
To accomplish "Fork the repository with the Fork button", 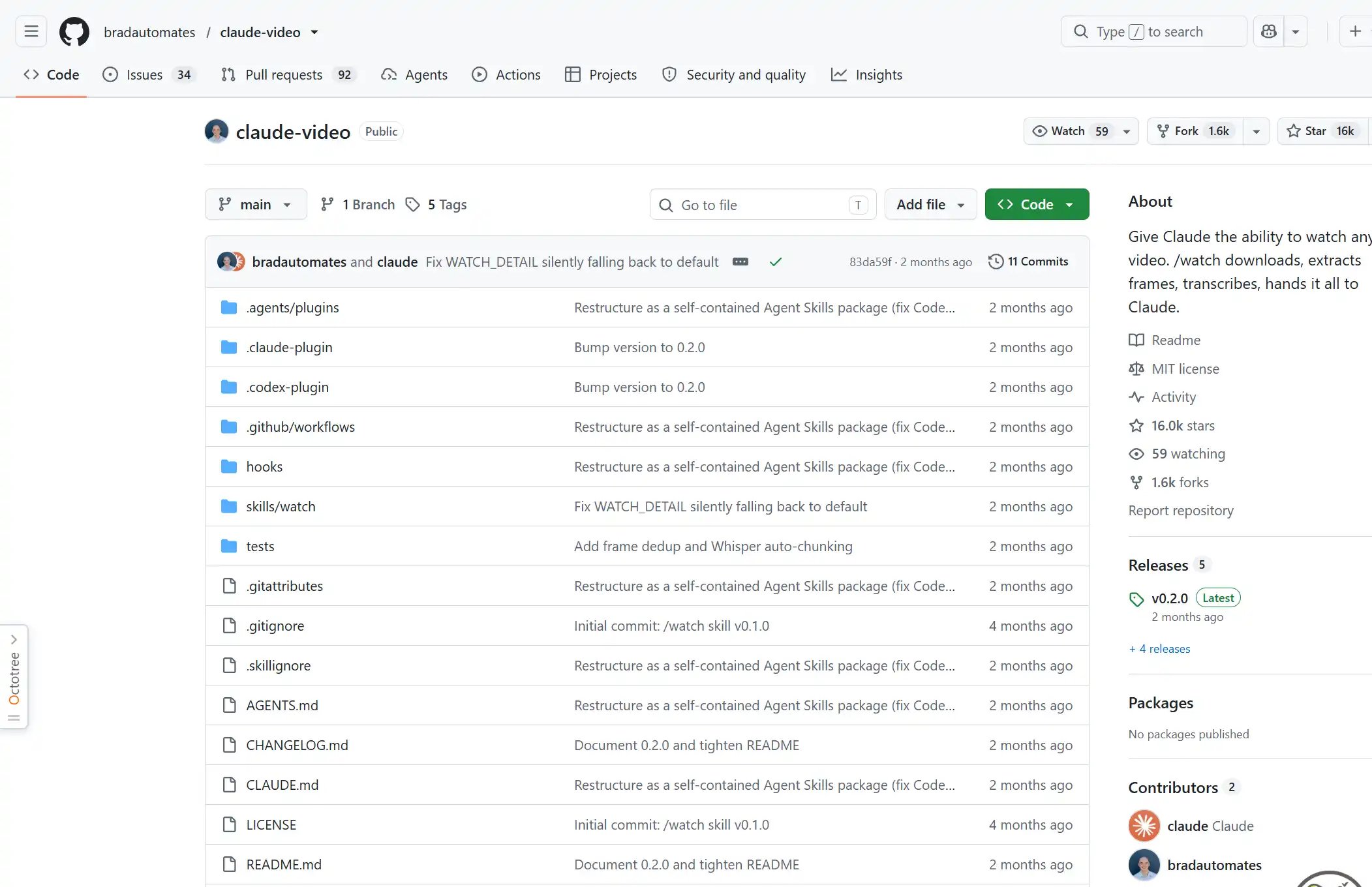I will [x=1195, y=131].
